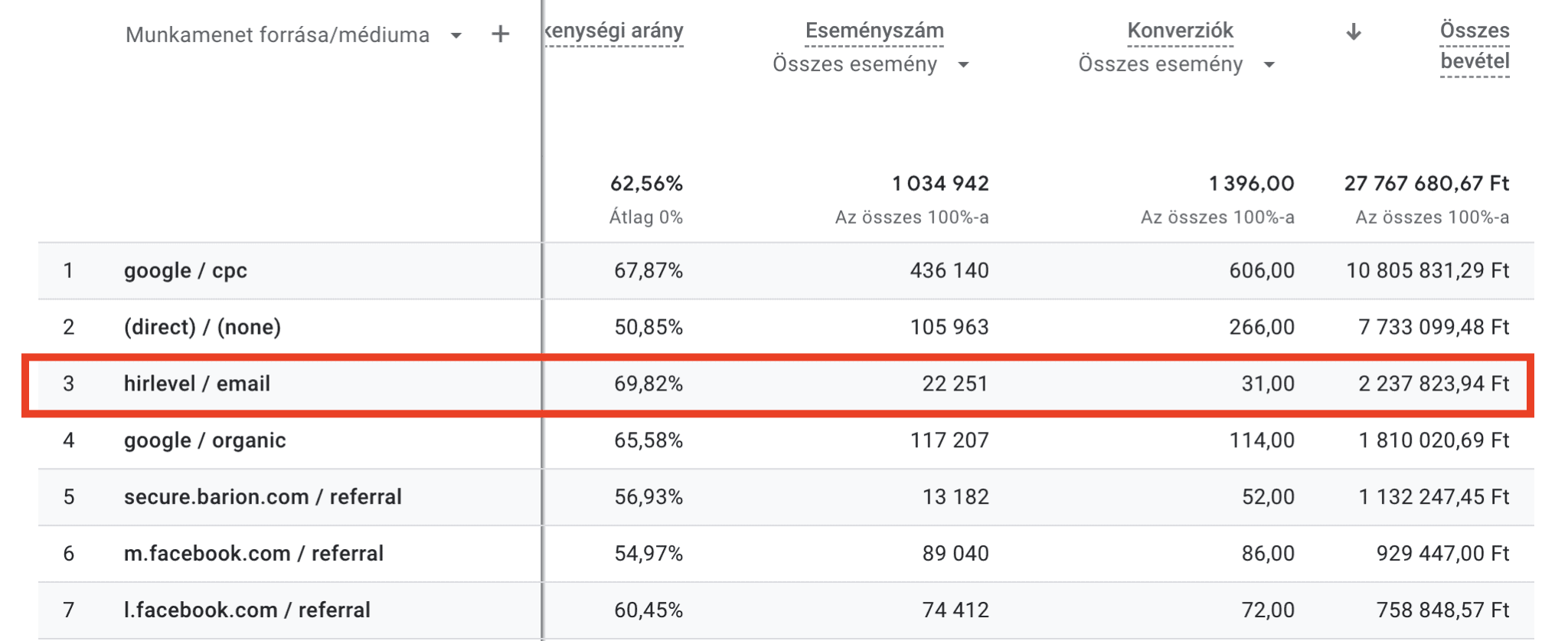Click the google / organic label
This screenshot has width=1568, height=641.
tap(205, 440)
